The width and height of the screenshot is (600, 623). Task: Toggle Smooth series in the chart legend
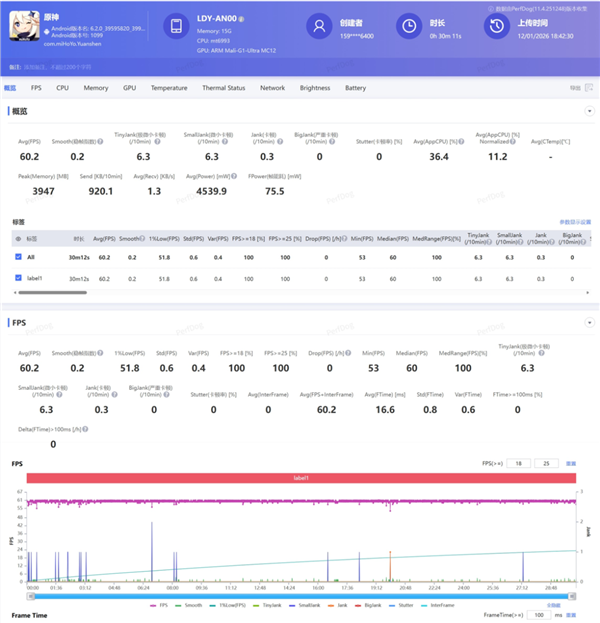click(189, 605)
